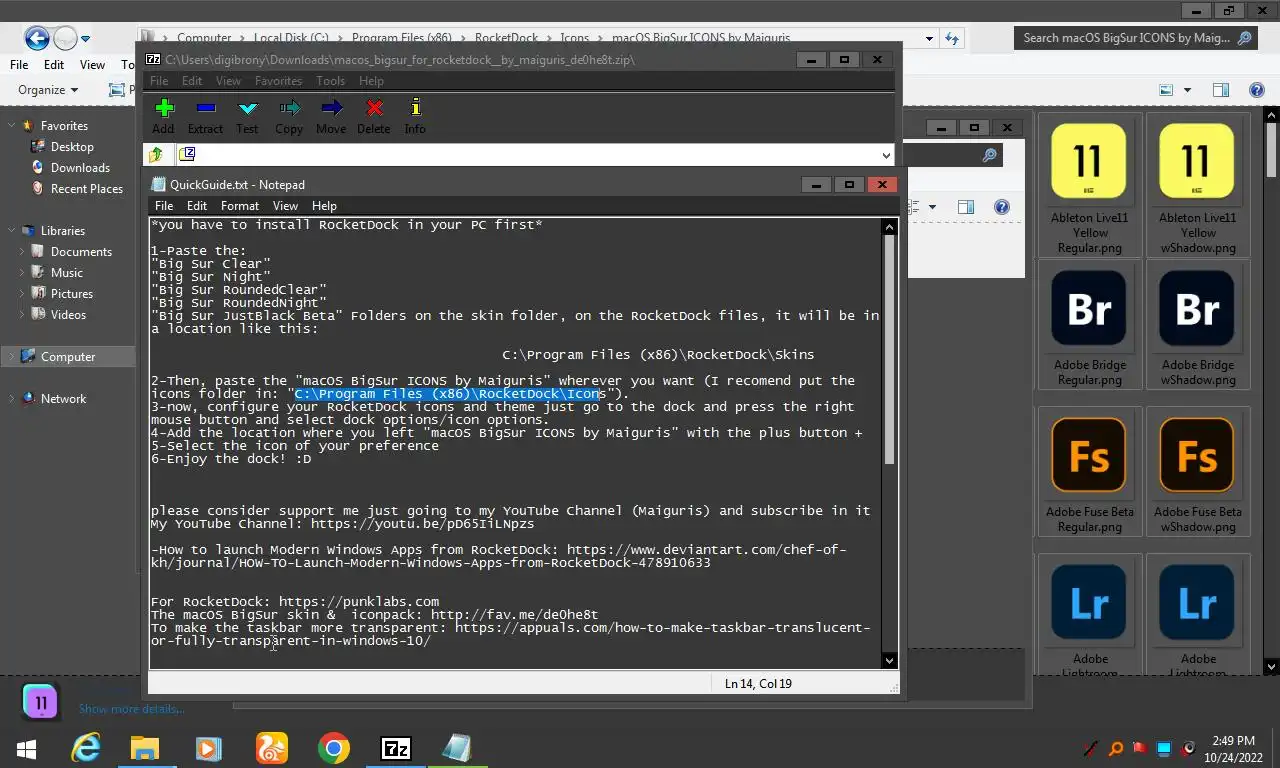Image resolution: width=1280 pixels, height=768 pixels.
Task: Click the change view icon in the back Explorer toolbar
Action: 1166,90
